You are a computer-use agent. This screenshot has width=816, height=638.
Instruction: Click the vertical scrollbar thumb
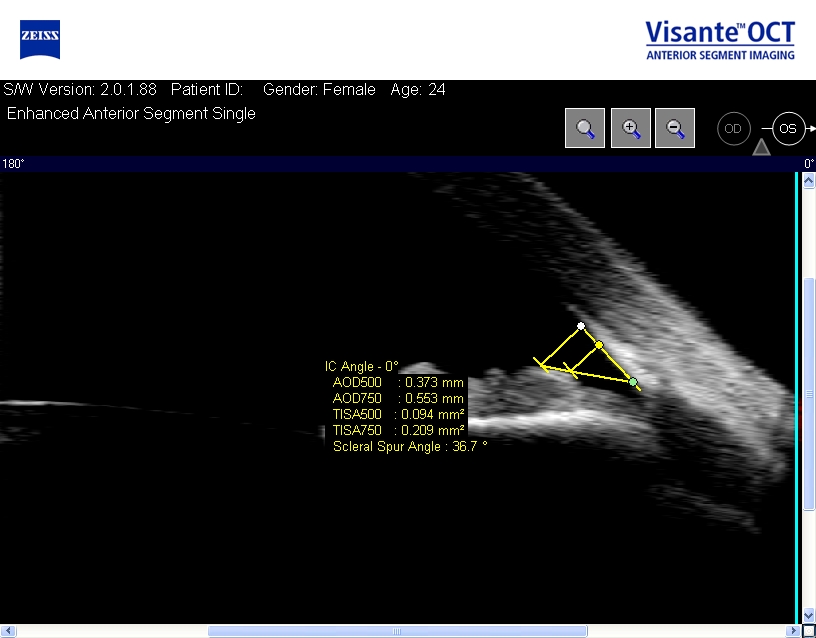pos(809,394)
